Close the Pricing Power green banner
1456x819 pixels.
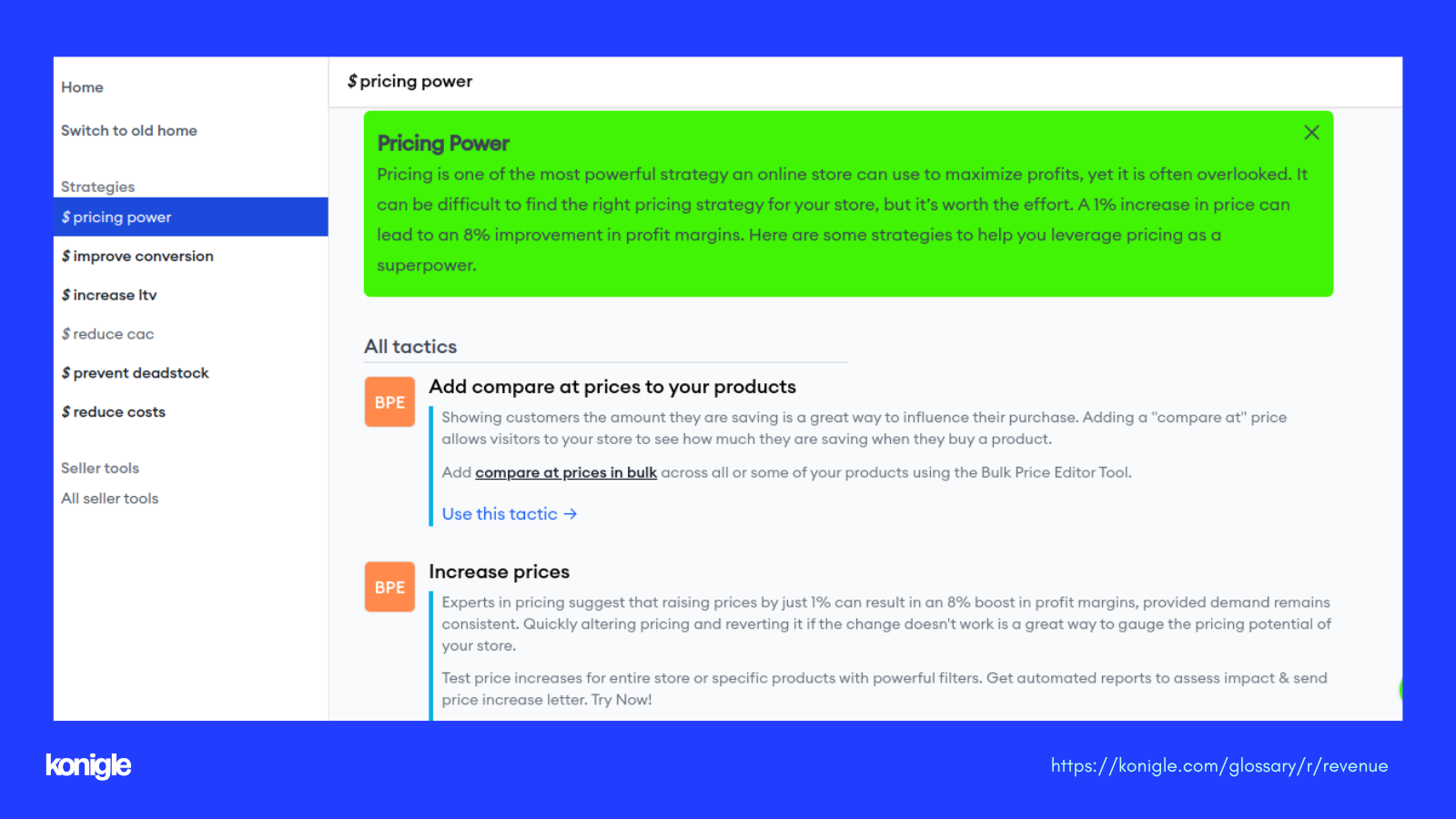point(1311,133)
